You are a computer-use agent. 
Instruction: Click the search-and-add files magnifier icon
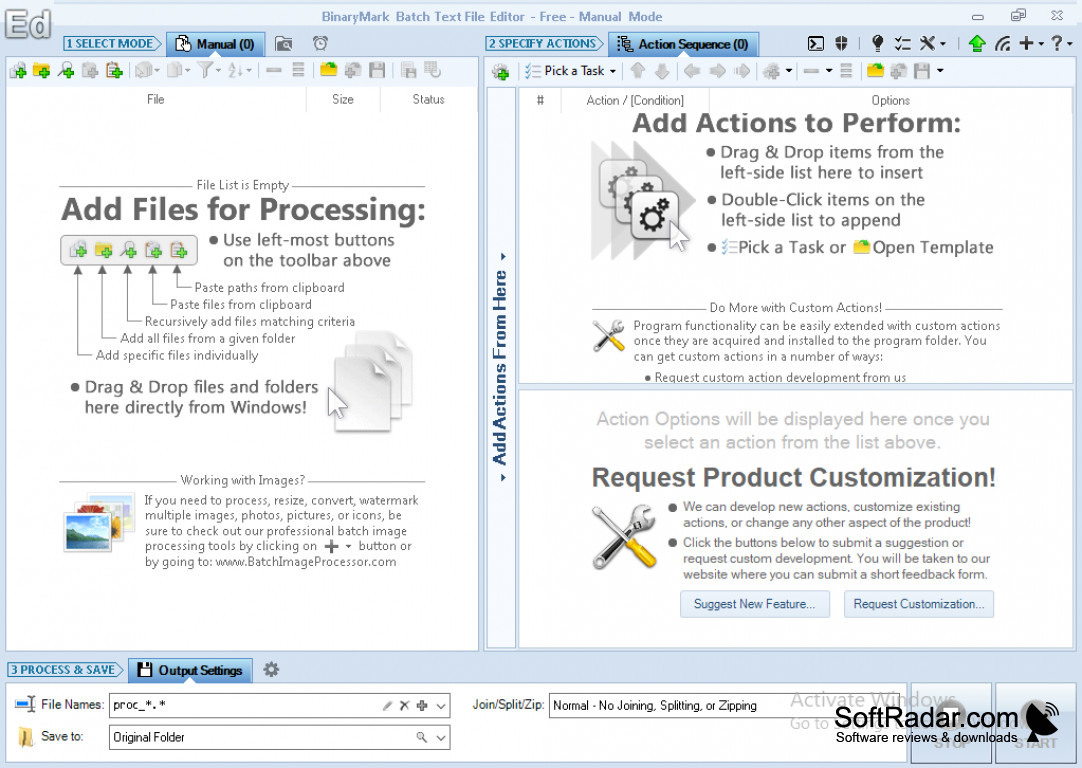(x=66, y=70)
